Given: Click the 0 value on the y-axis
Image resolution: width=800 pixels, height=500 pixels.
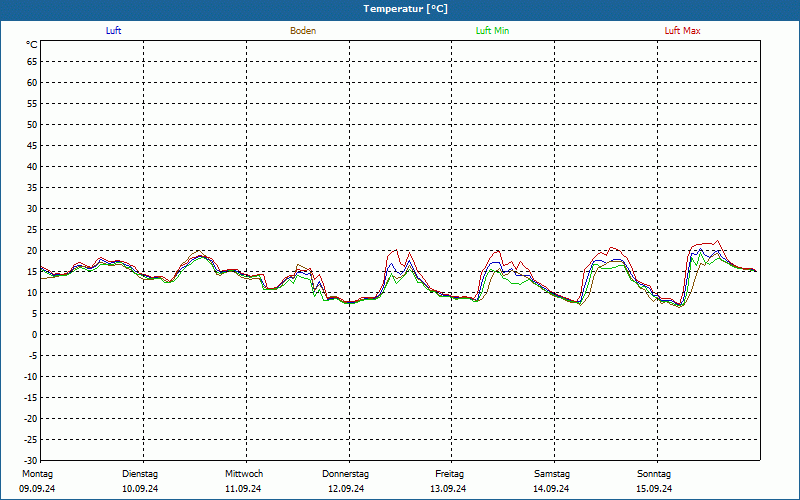Looking at the screenshot, I should coord(35,335).
